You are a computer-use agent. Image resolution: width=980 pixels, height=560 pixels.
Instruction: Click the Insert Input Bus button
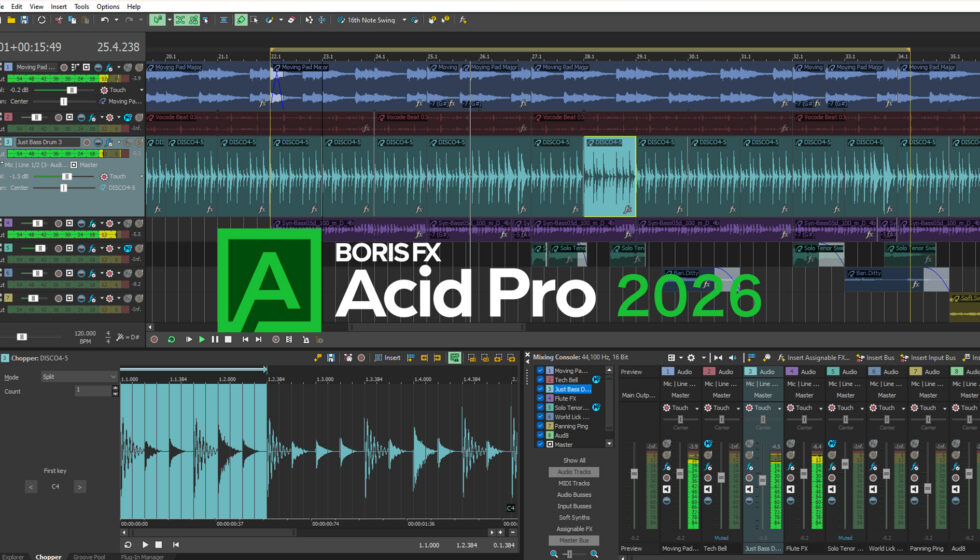coord(928,358)
